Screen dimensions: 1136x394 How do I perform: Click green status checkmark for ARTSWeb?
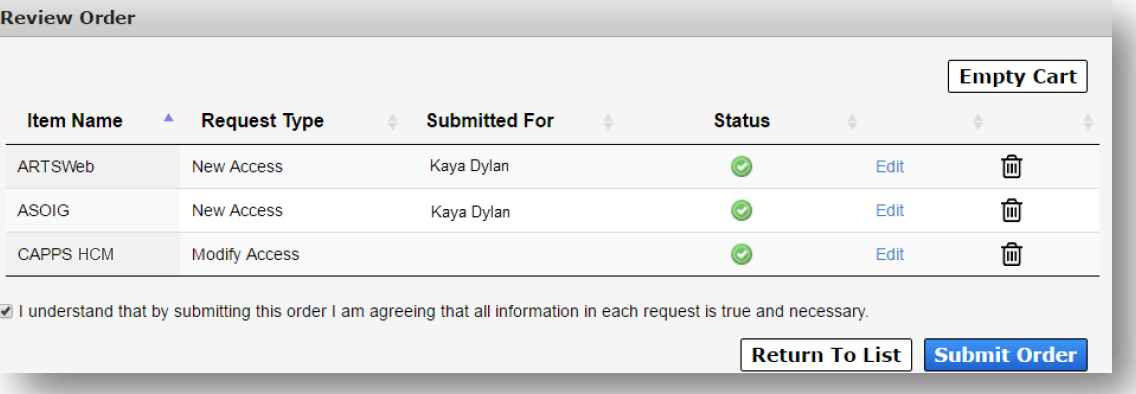tap(741, 167)
